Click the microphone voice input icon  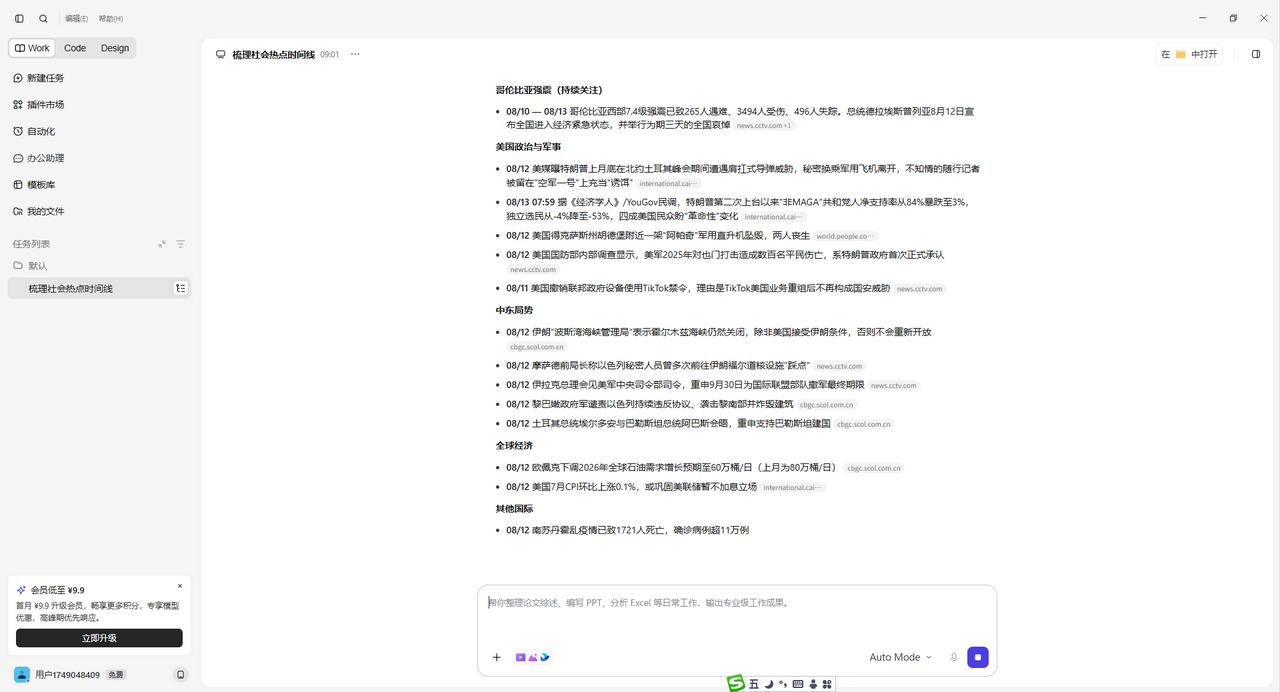[x=954, y=657]
